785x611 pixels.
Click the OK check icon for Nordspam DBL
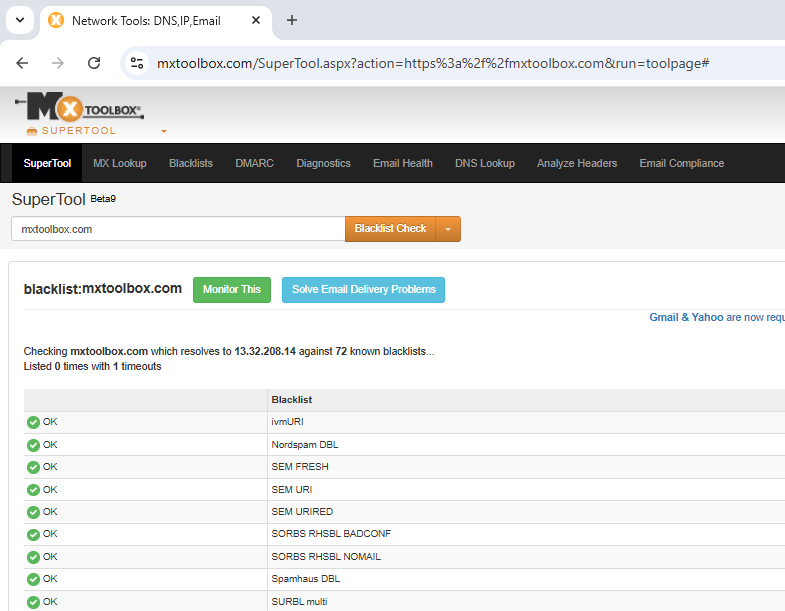pyautogui.click(x=34, y=445)
